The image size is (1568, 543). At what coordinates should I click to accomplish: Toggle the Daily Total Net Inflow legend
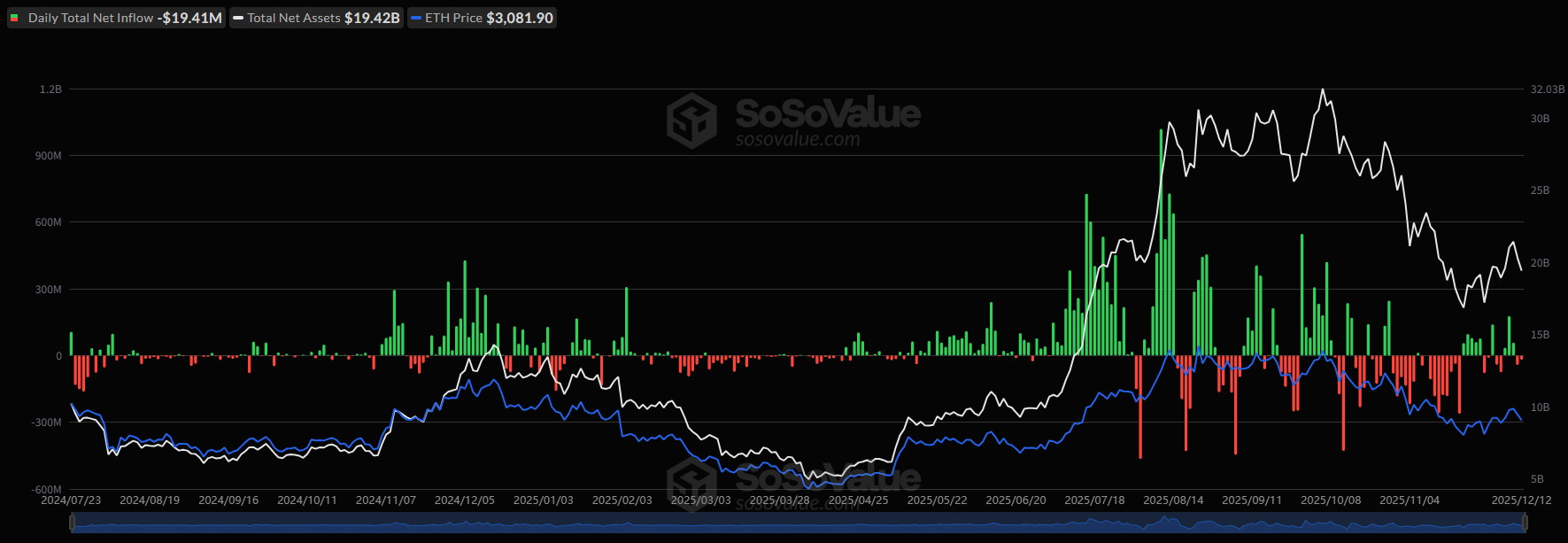click(116, 18)
